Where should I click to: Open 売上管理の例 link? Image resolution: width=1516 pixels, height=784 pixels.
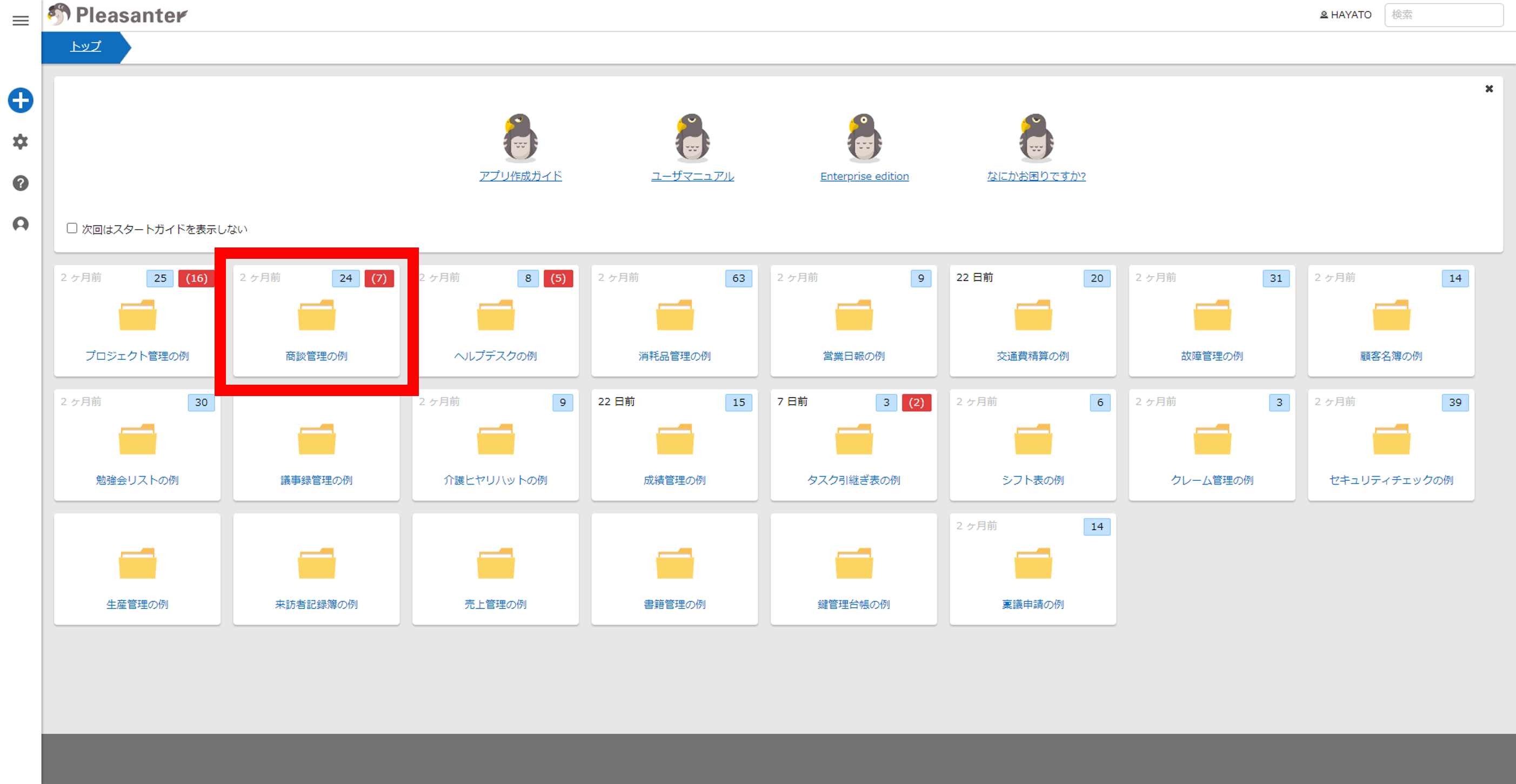(496, 604)
